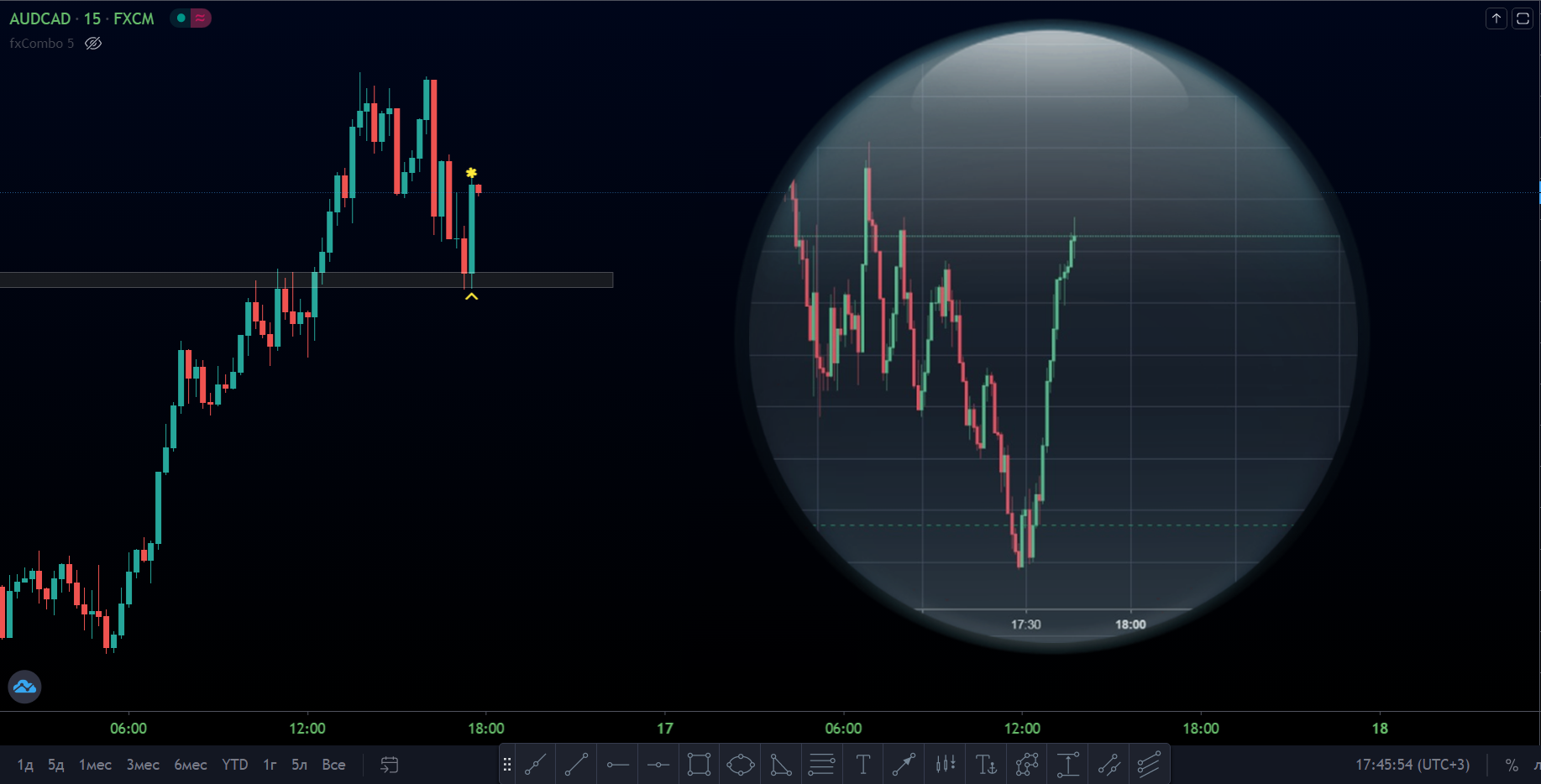Image resolution: width=1541 pixels, height=784 pixels.
Task: Open timezone menu at 17:45:54 (UTC+3)
Action: click(x=1413, y=765)
